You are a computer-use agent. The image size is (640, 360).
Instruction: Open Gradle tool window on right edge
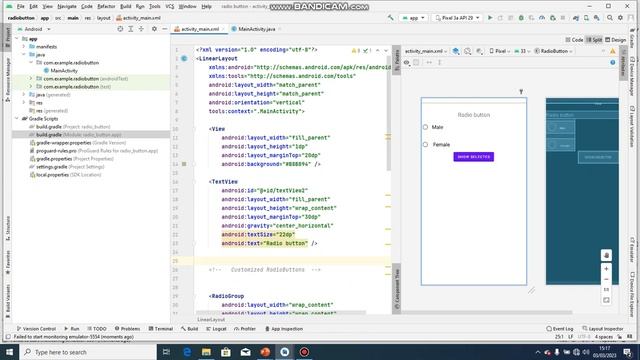tap(632, 38)
